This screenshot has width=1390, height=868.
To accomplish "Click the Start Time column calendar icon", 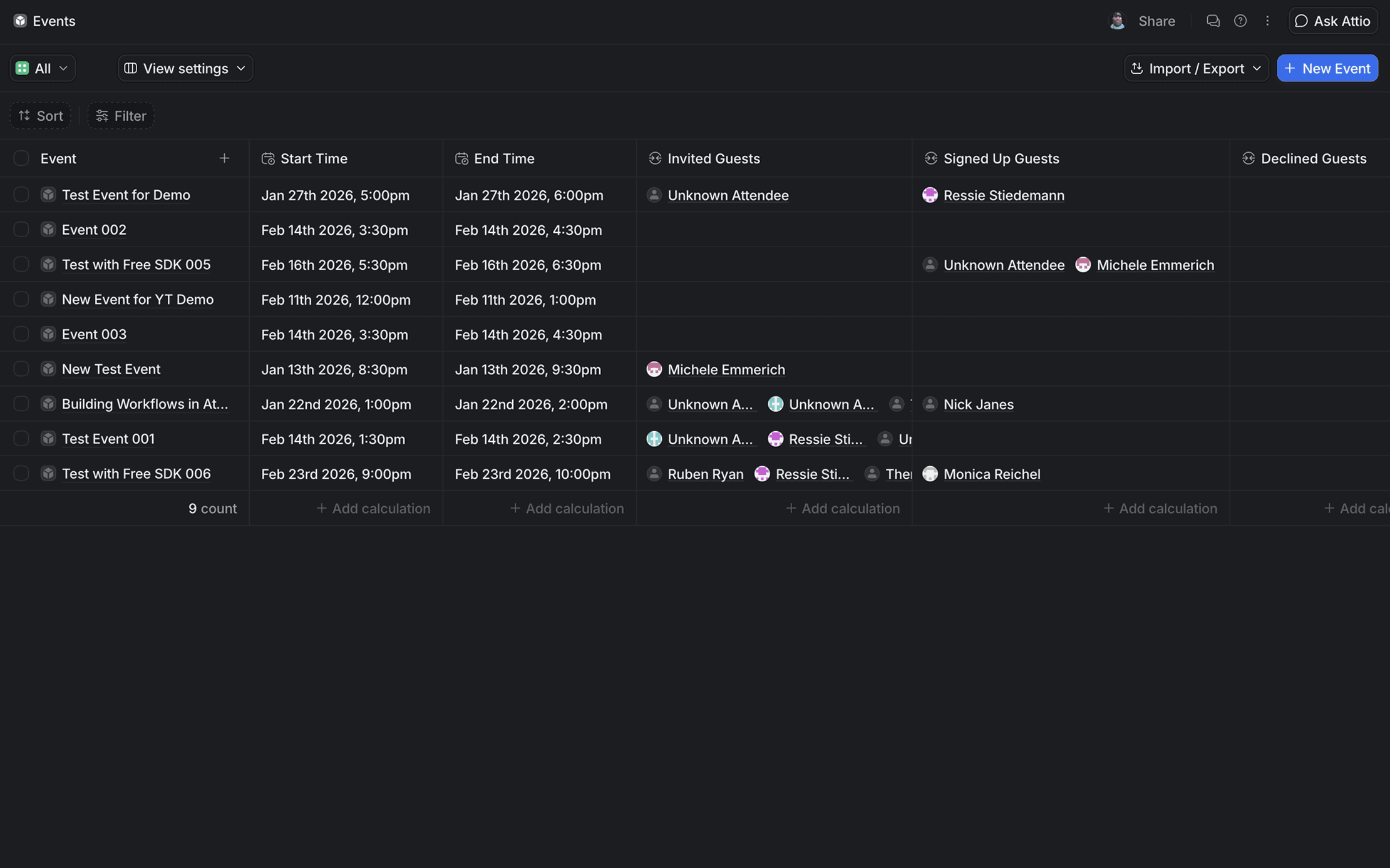I will (268, 158).
